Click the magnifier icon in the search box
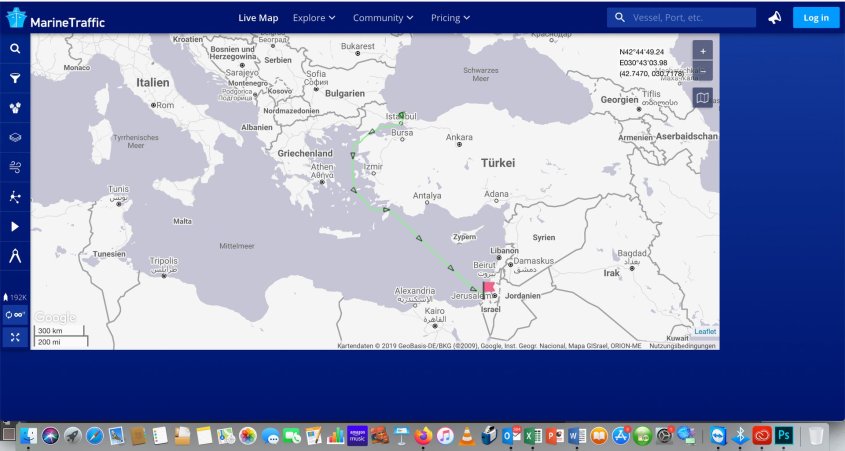Viewport: 845px width, 451px height. [620, 18]
